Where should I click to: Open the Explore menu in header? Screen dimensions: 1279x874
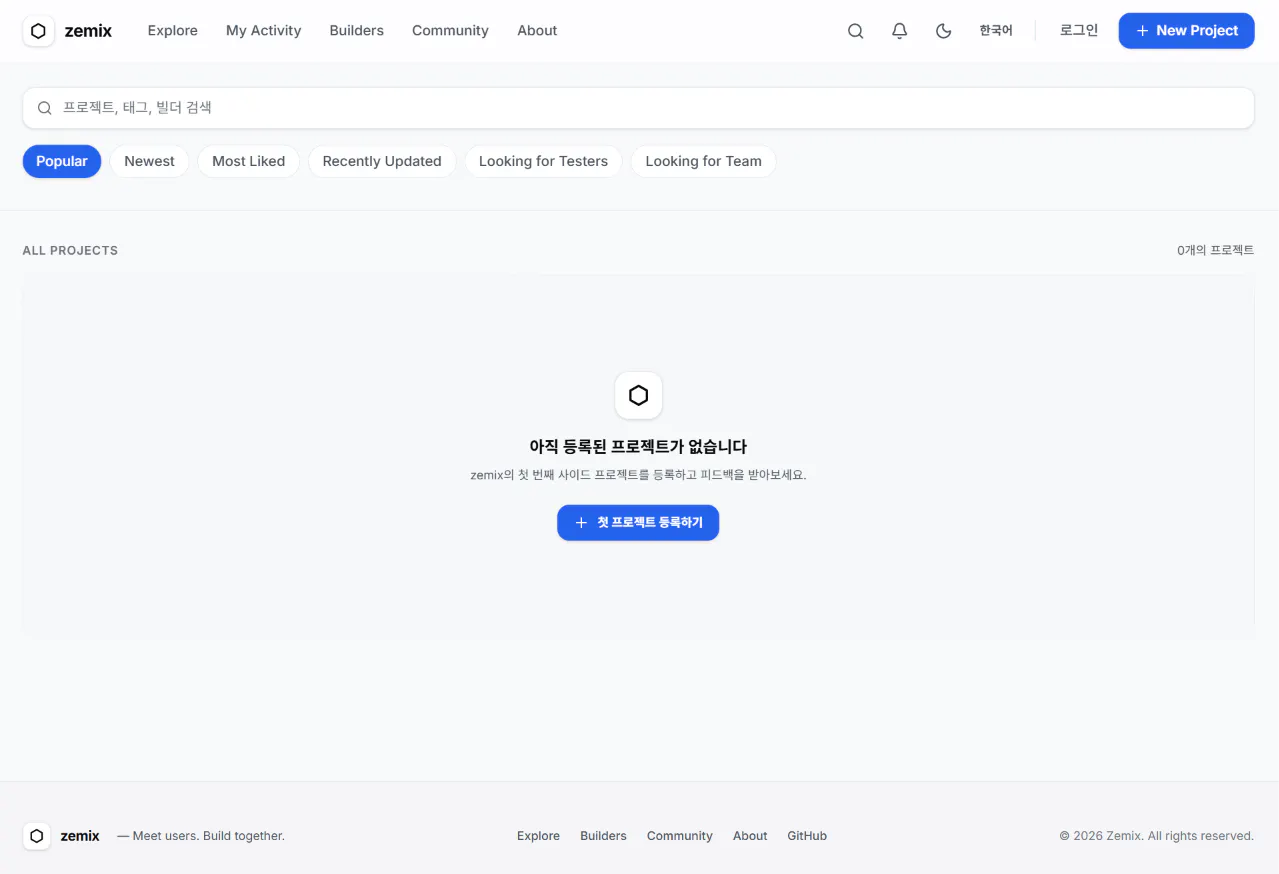[173, 31]
